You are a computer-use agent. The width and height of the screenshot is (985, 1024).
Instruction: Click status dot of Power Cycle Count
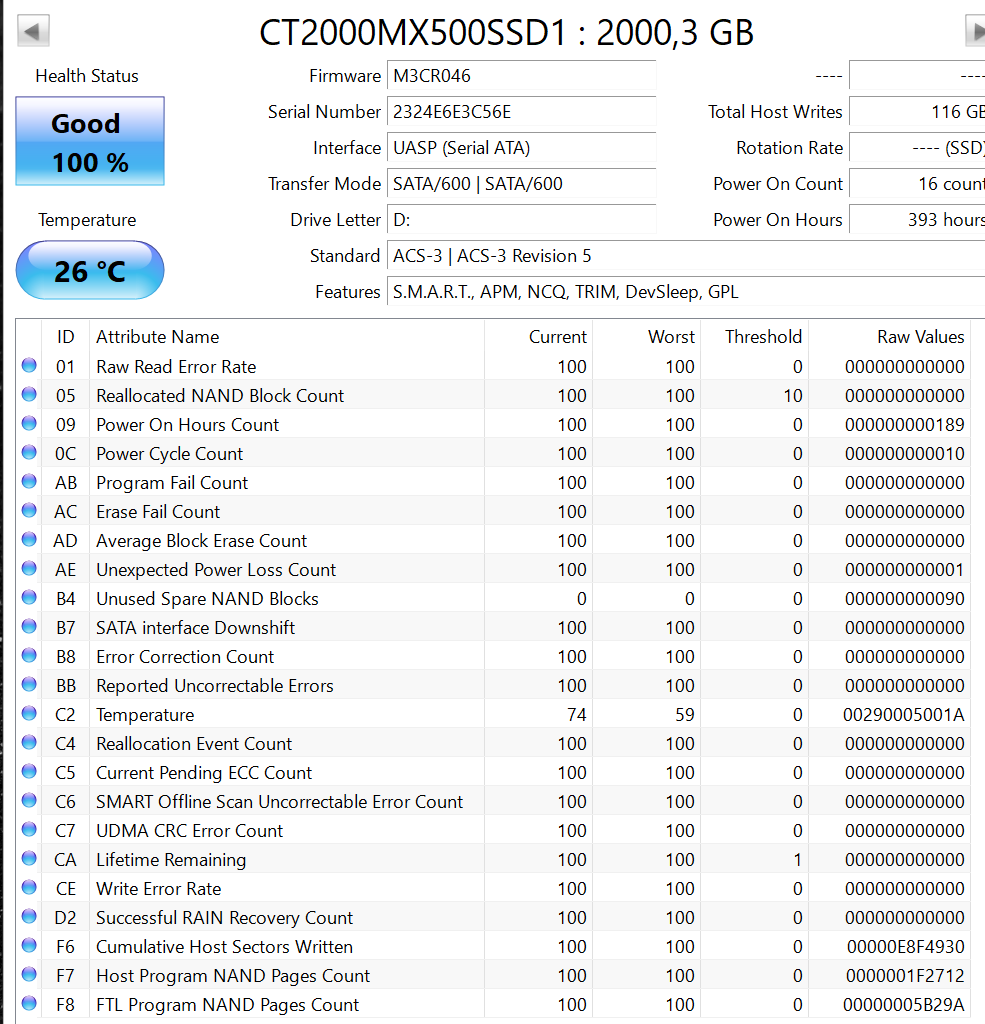(x=29, y=452)
